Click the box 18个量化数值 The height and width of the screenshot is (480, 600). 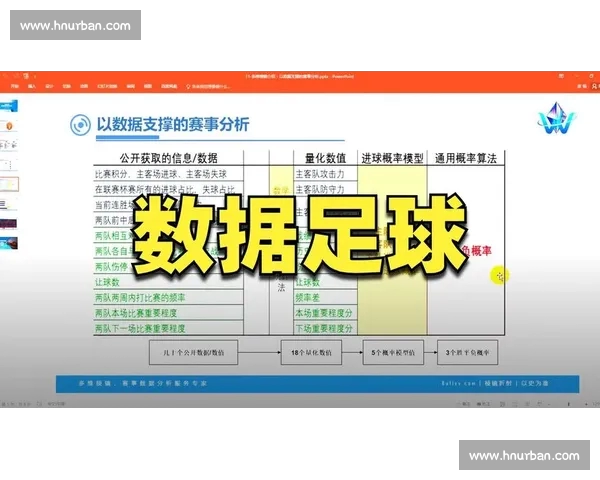[x=311, y=353]
